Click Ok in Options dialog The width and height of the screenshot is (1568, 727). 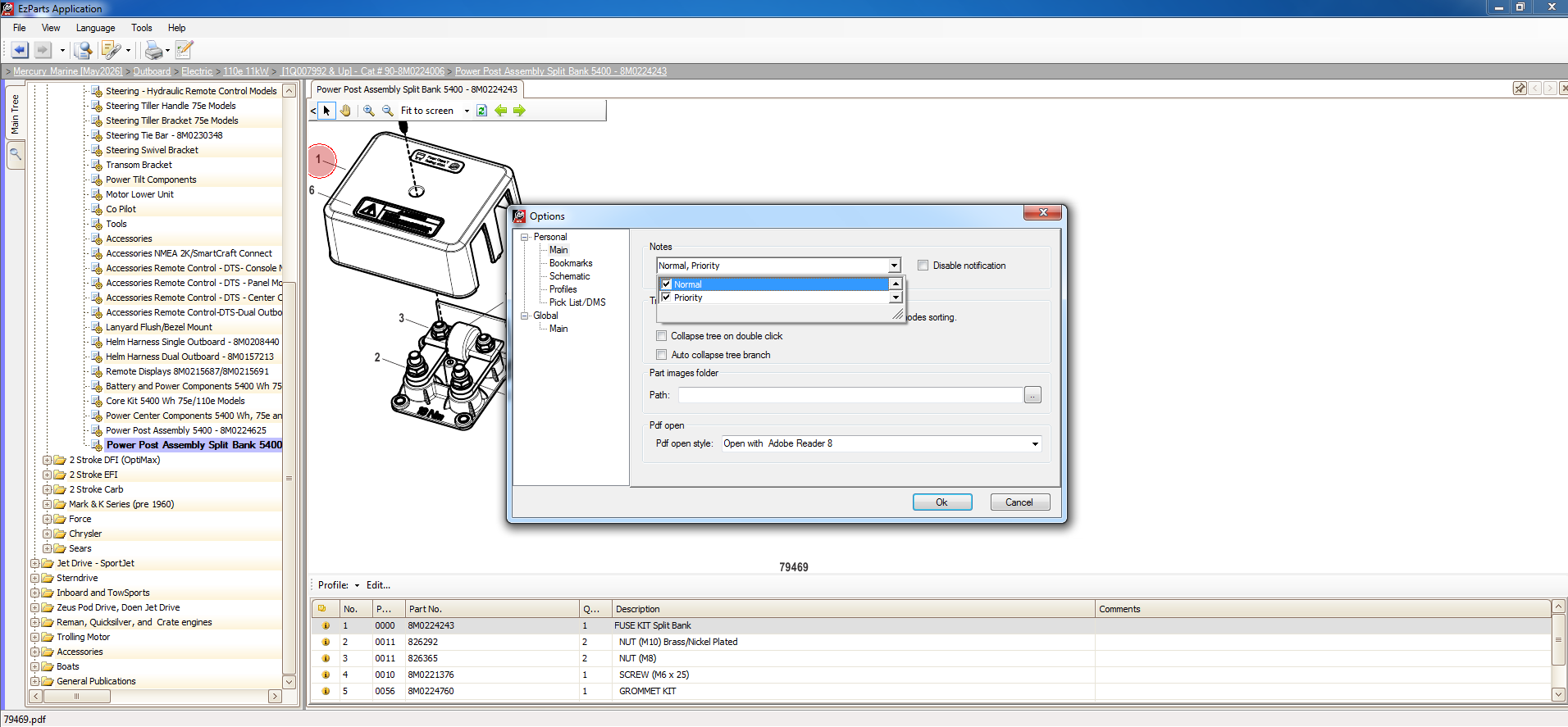(x=942, y=502)
